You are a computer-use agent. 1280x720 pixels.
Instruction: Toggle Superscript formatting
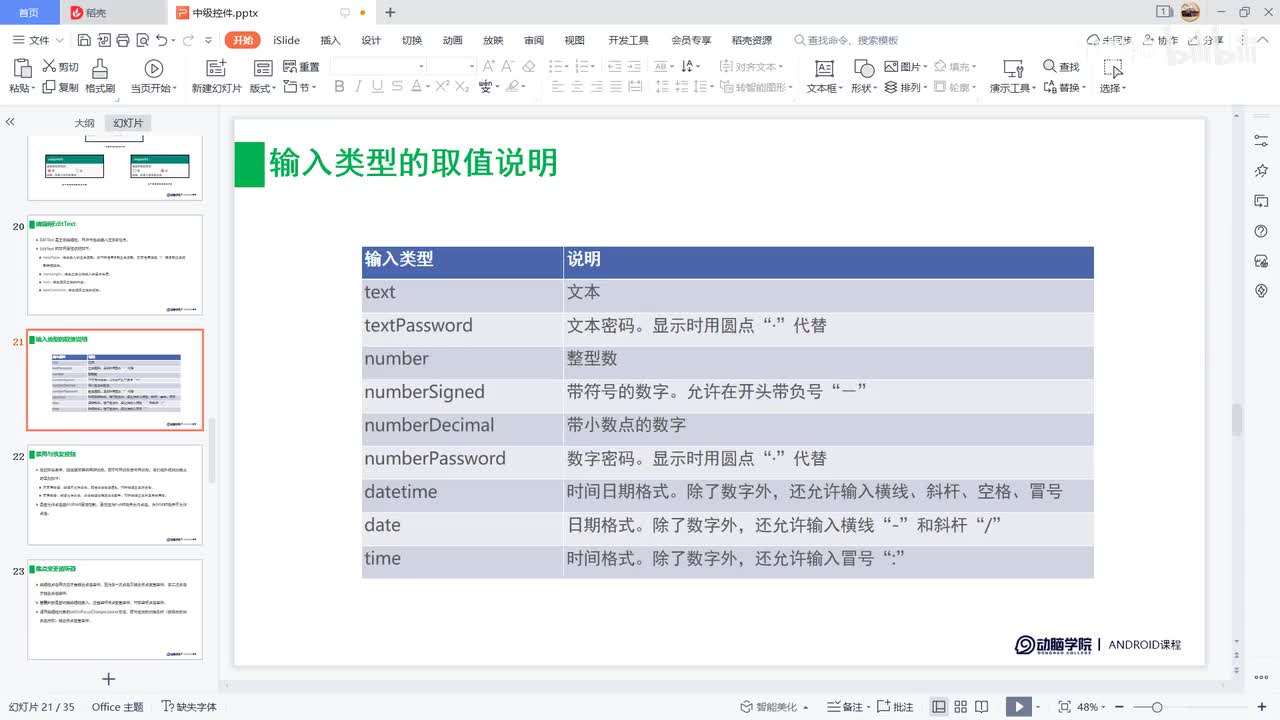441,87
